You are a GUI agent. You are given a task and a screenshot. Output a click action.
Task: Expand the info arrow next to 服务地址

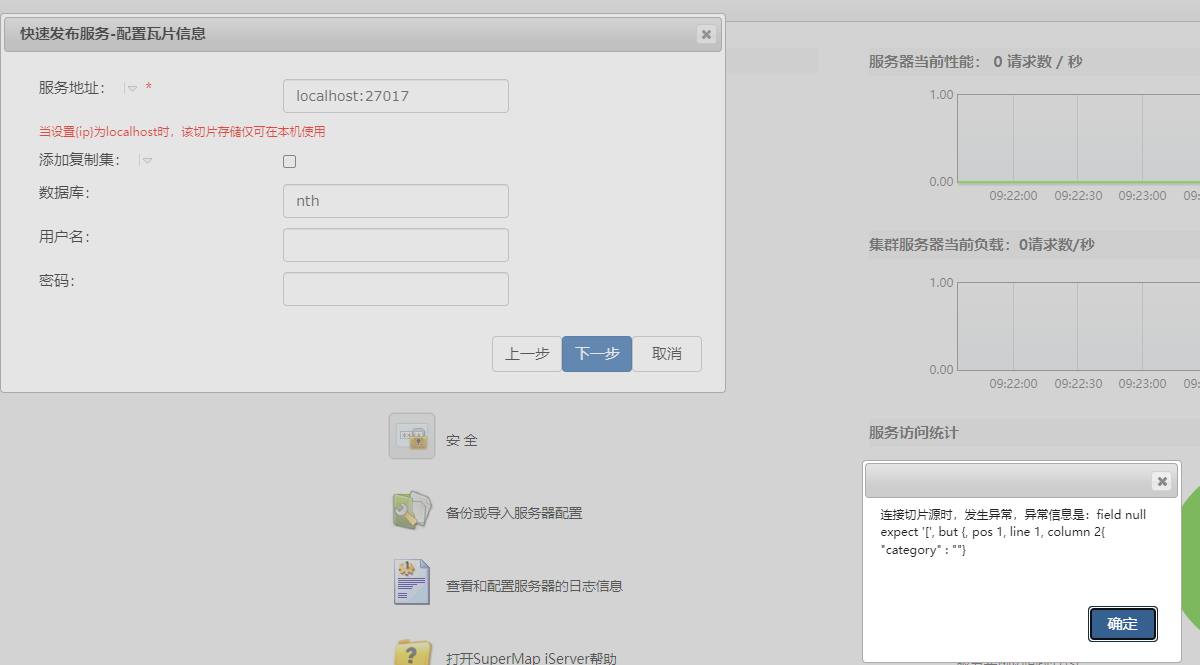coord(131,88)
